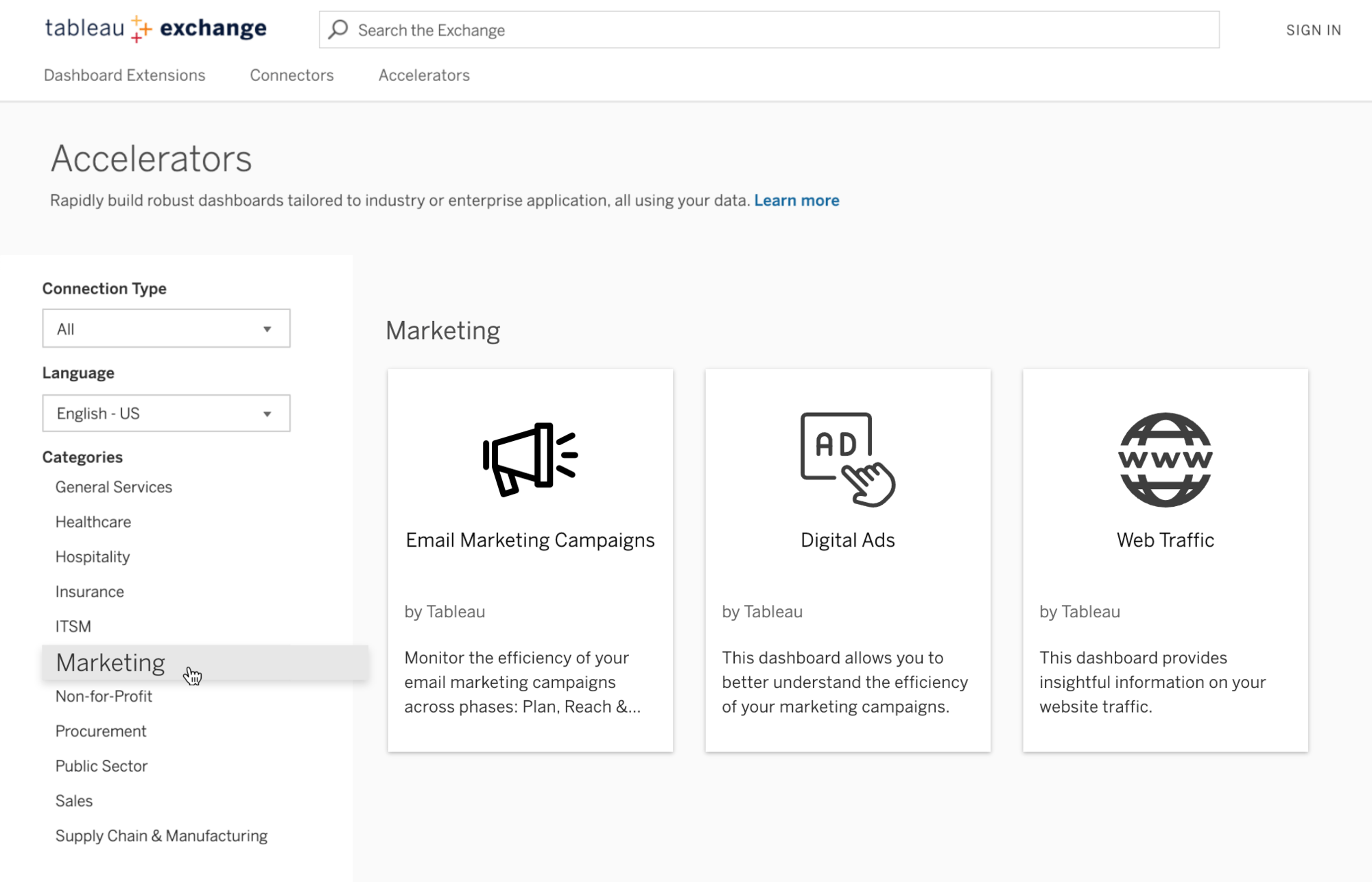Image resolution: width=1372 pixels, height=882 pixels.
Task: Click the Accelerators menu item
Action: (x=424, y=75)
